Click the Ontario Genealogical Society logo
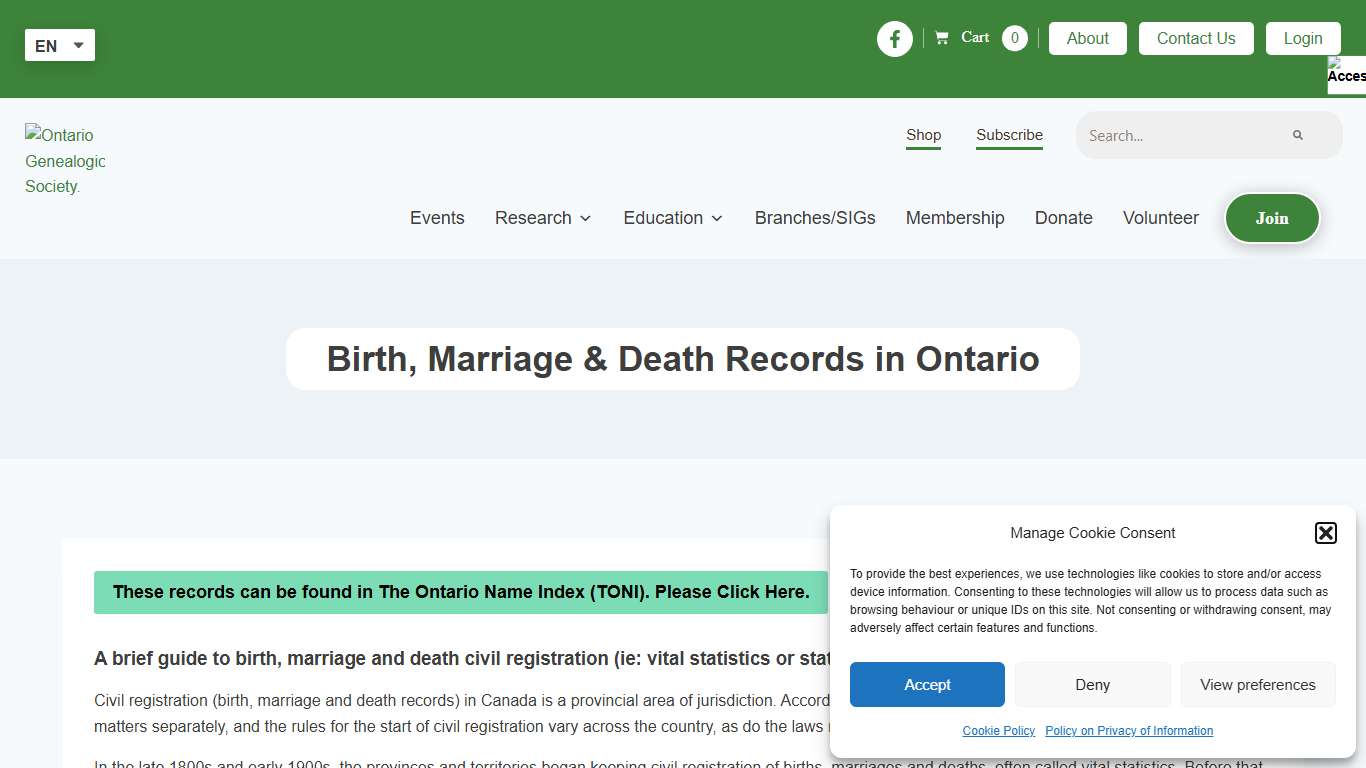1366x768 pixels. pos(64,160)
